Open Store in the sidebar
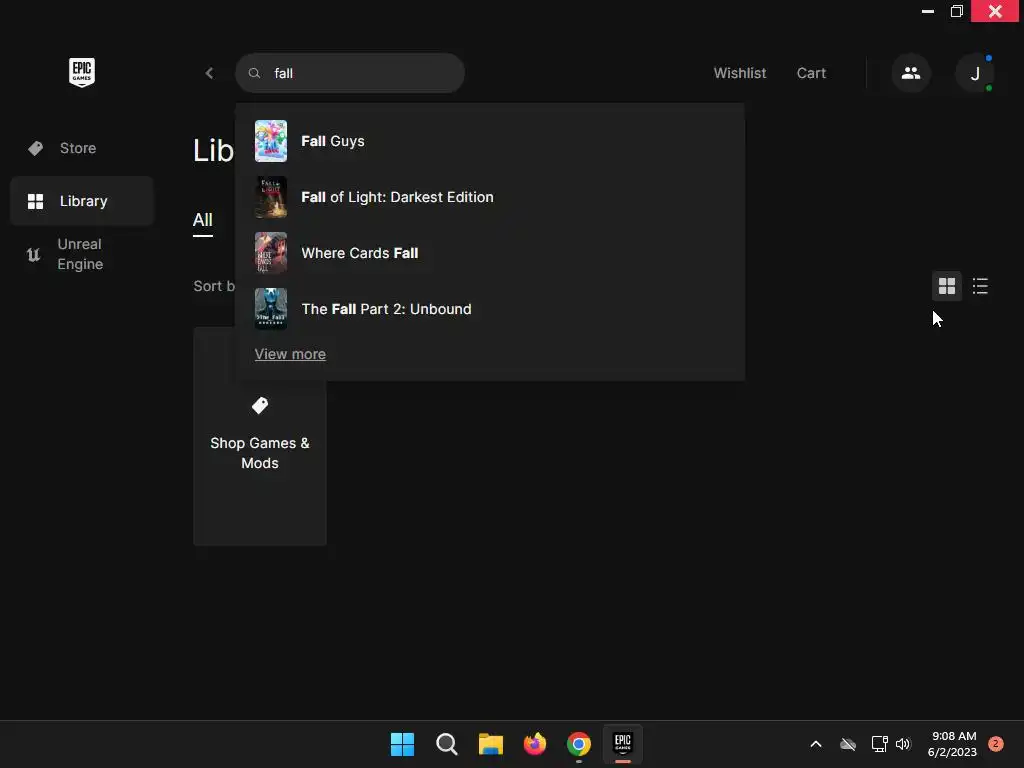Viewport: 1024px width, 768px height. click(82, 148)
